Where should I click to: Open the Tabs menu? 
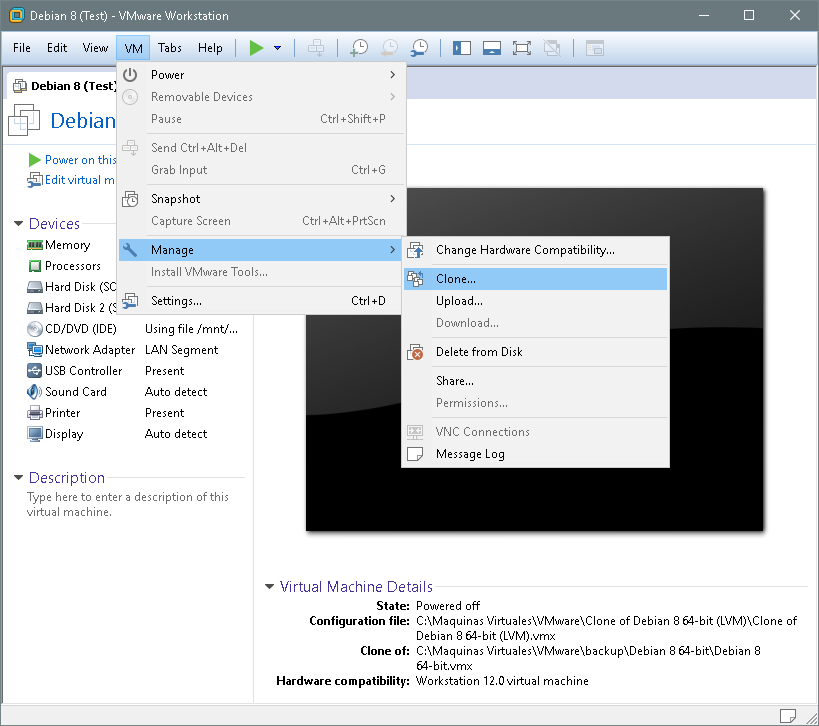[170, 48]
